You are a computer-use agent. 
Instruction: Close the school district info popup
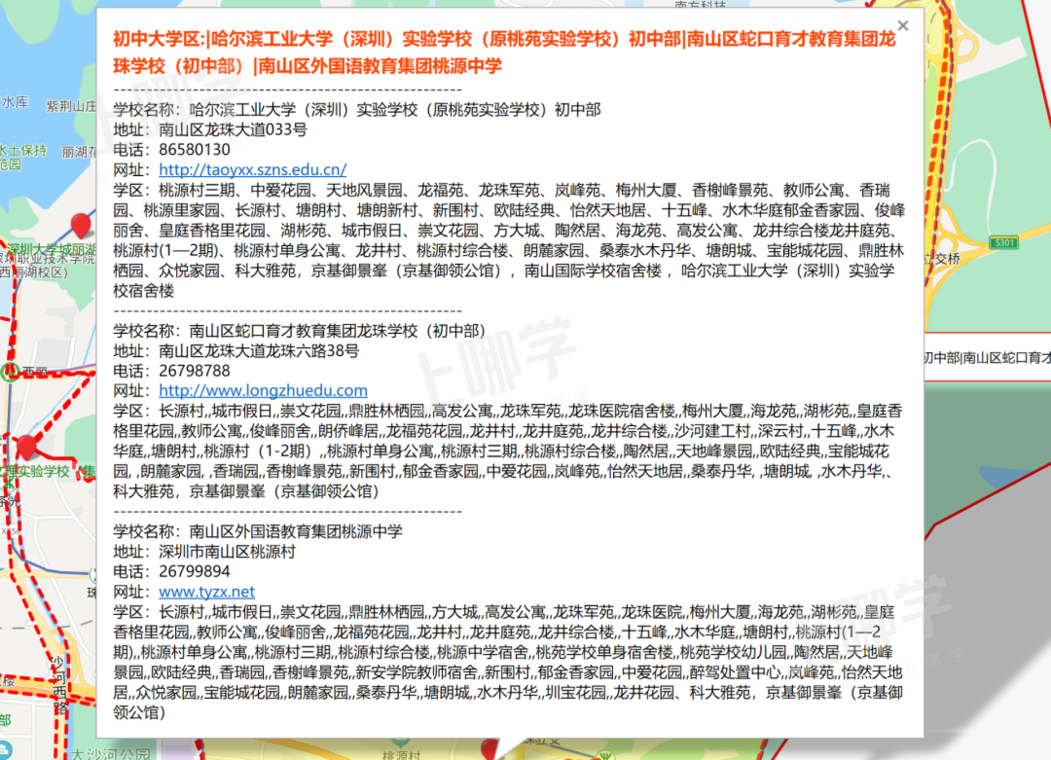tap(903, 25)
